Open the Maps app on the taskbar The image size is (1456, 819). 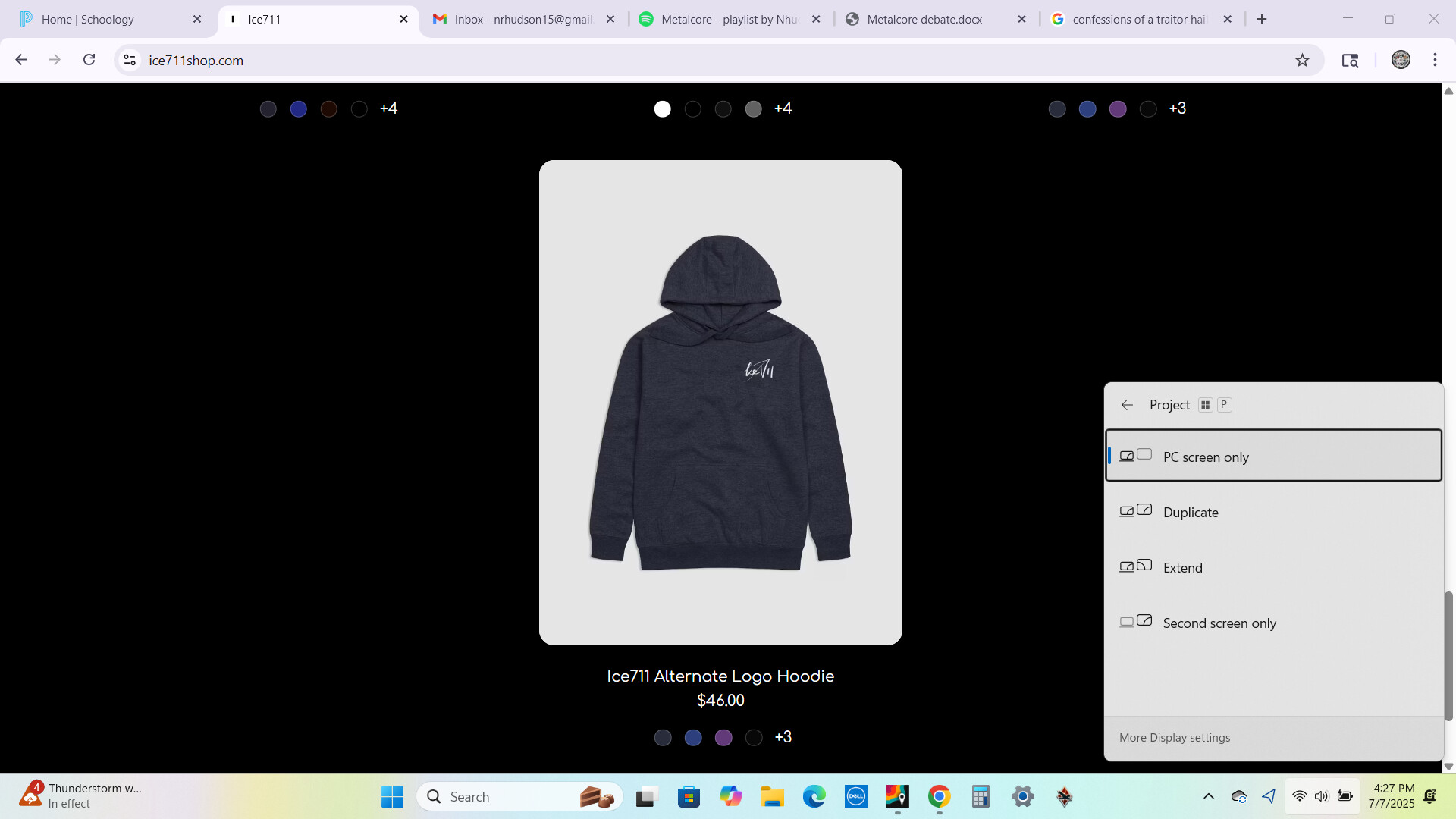pyautogui.click(x=897, y=796)
